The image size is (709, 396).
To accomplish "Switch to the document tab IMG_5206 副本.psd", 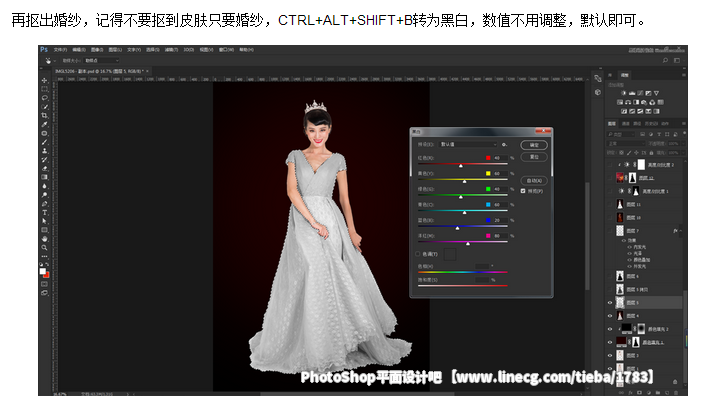I will tap(99, 71).
